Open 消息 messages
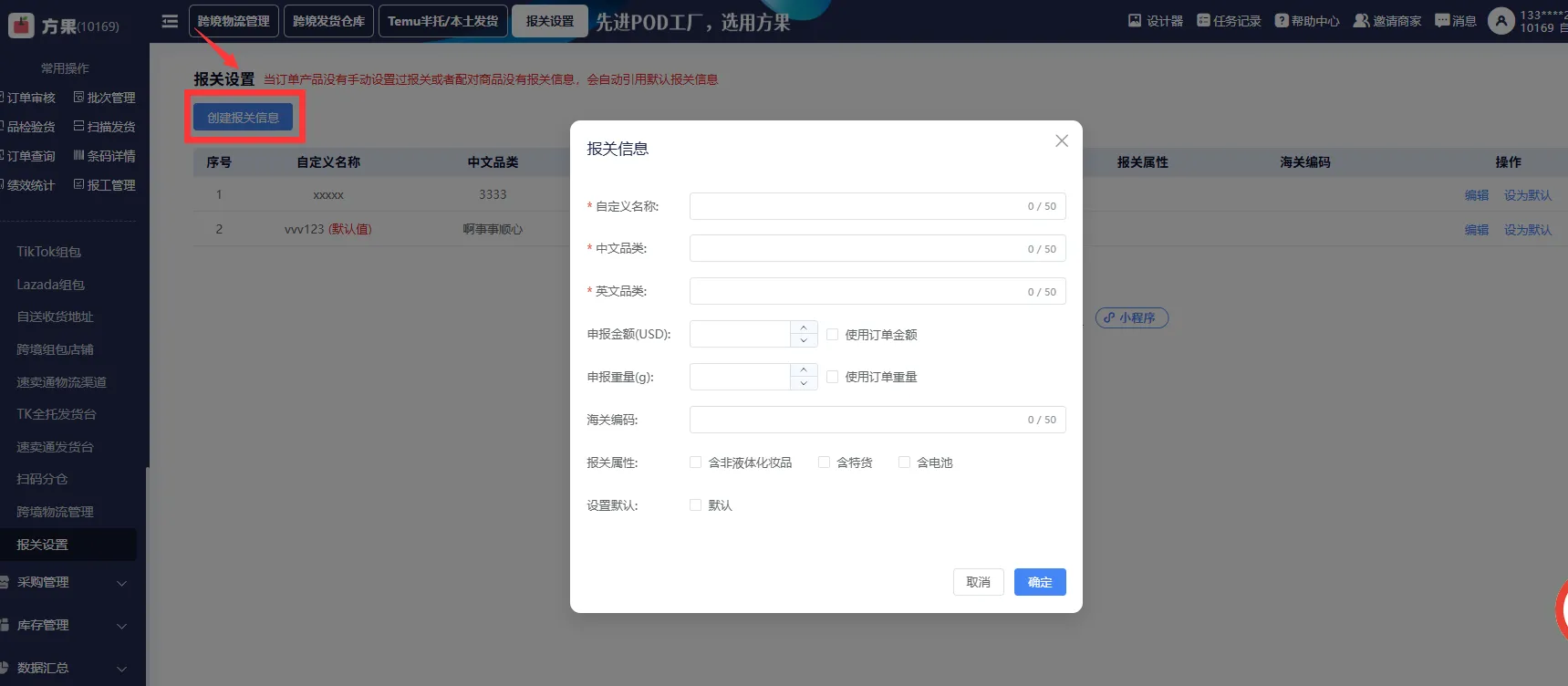 coord(1456,21)
